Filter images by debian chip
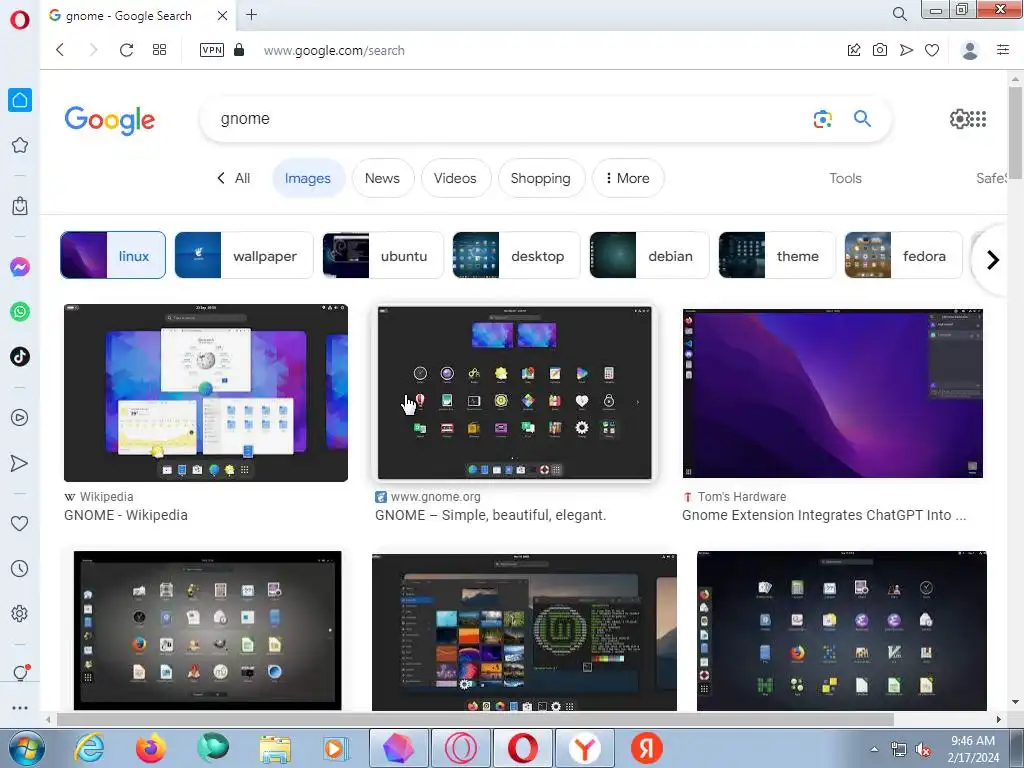 pyautogui.click(x=649, y=255)
